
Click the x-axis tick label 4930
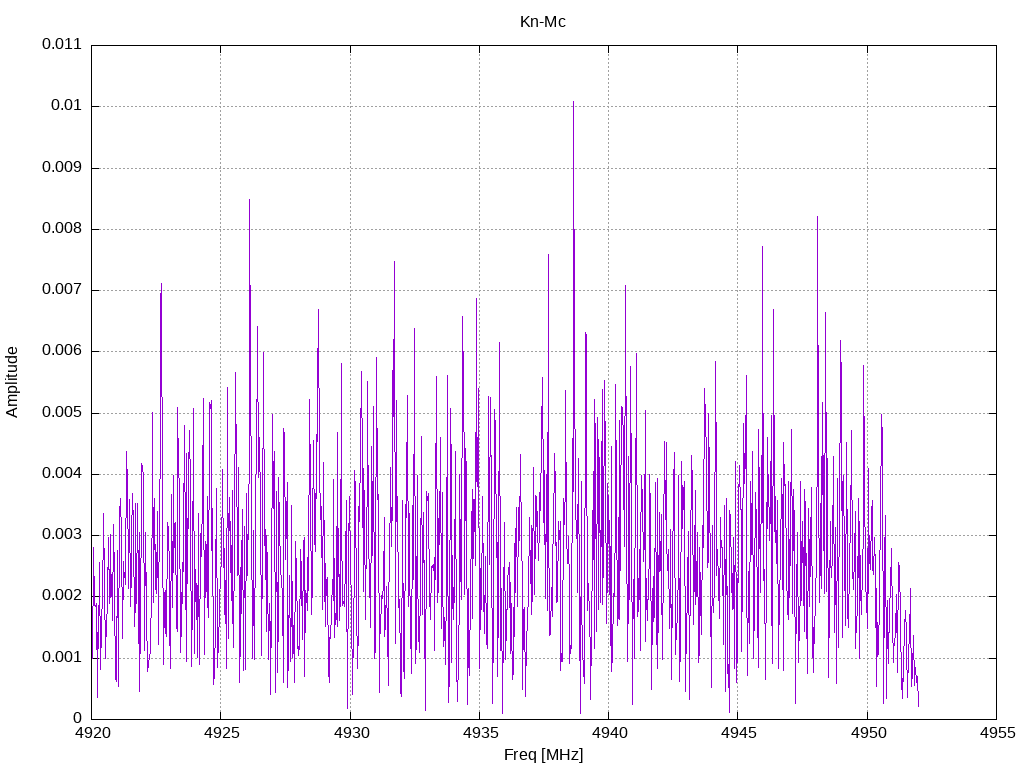[x=351, y=733]
